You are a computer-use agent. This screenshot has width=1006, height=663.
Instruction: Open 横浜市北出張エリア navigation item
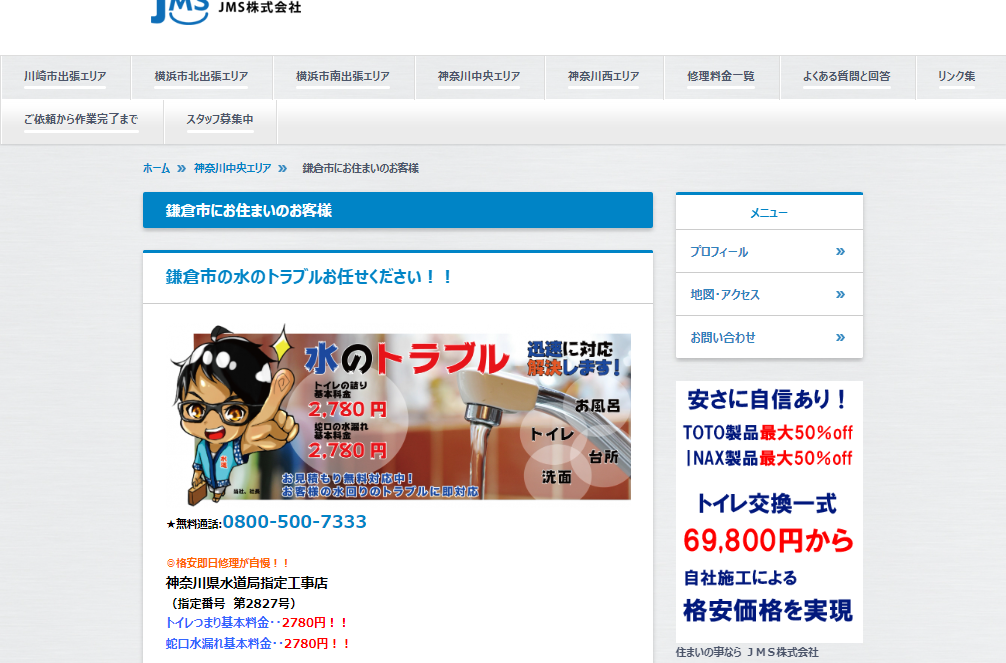(x=201, y=76)
